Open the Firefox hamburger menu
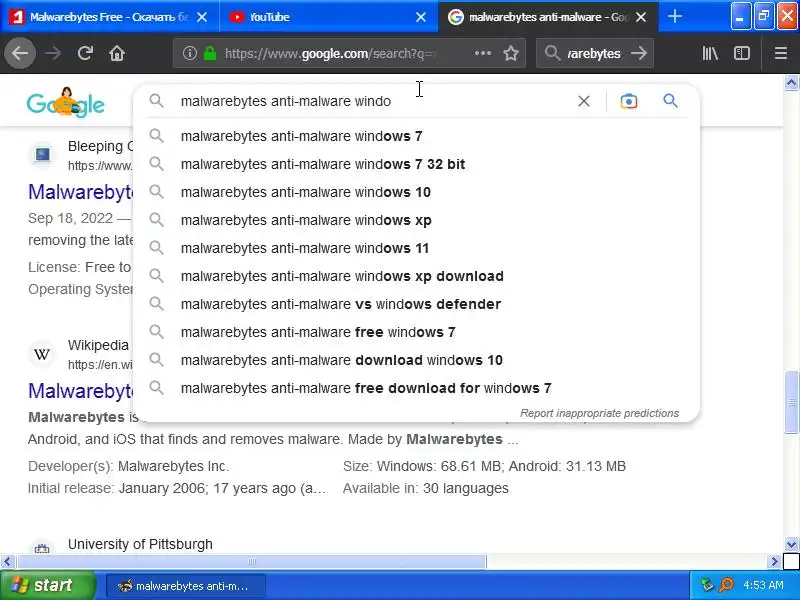Screen dimensions: 800x600 point(781,53)
